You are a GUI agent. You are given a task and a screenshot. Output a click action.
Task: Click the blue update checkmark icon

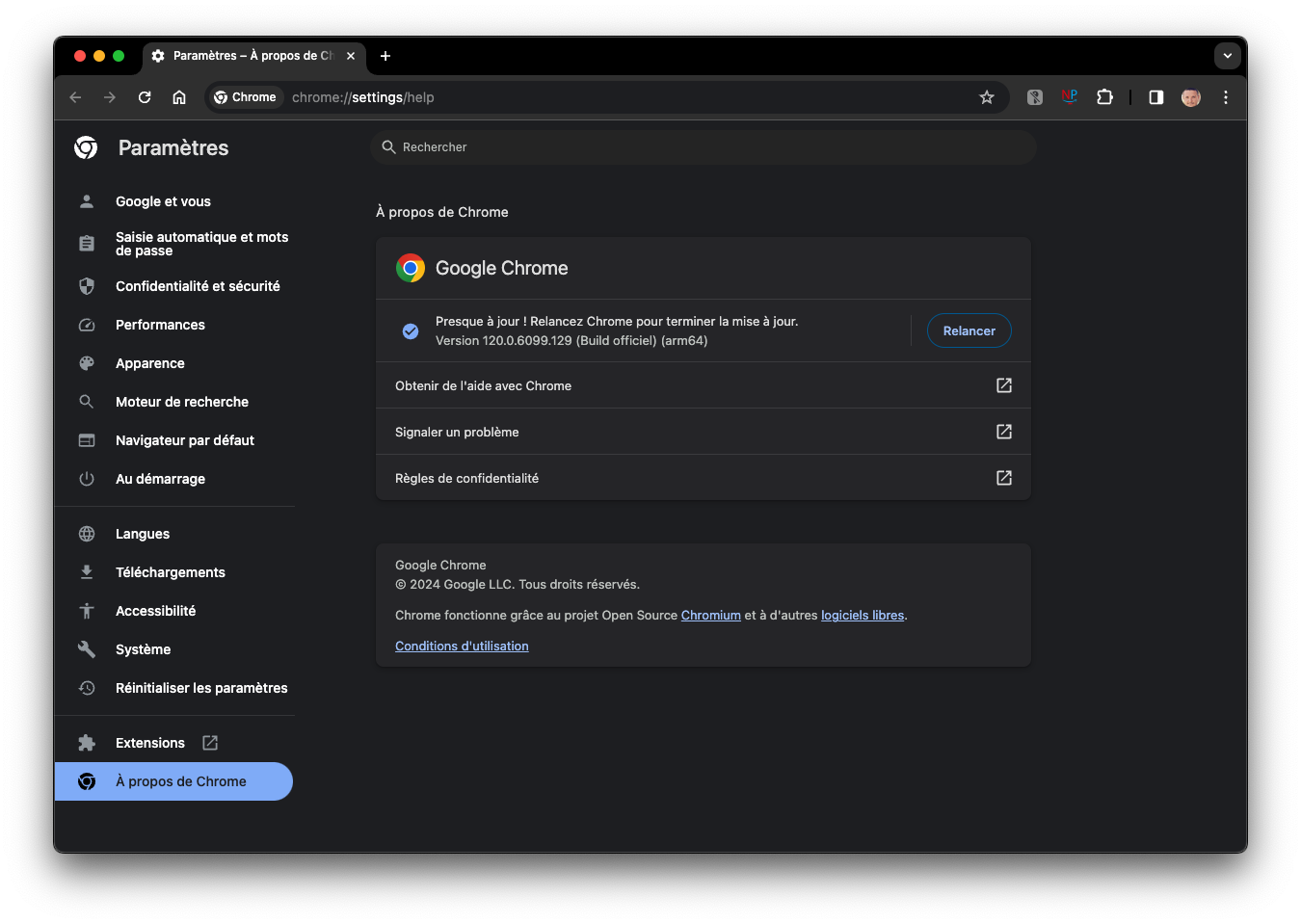pos(411,331)
